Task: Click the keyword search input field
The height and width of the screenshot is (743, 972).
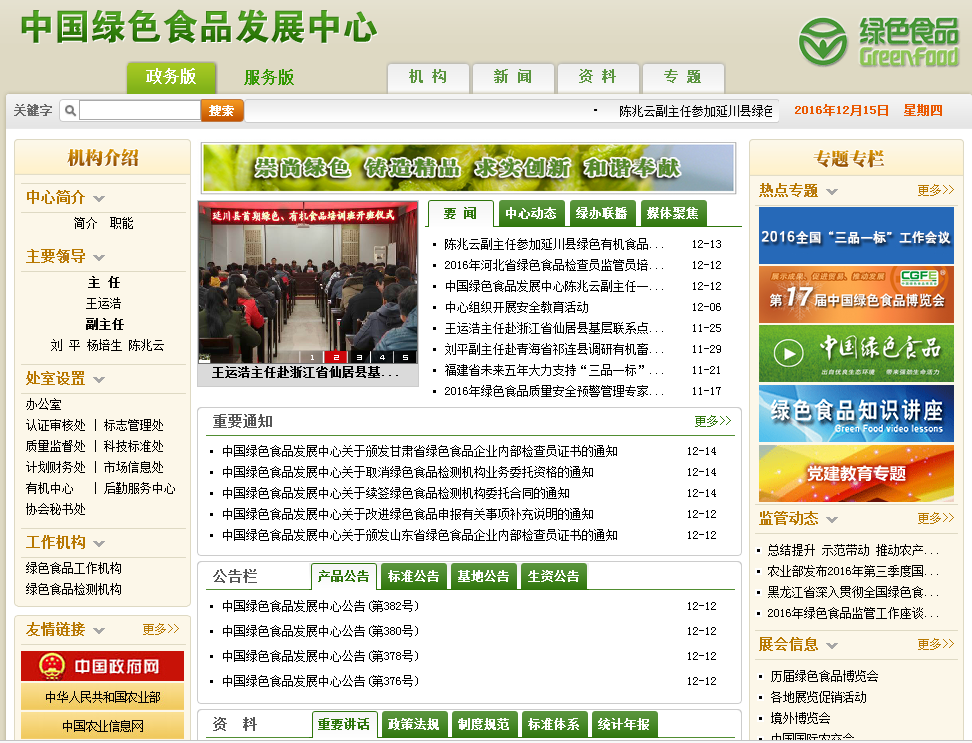Action: (139, 110)
